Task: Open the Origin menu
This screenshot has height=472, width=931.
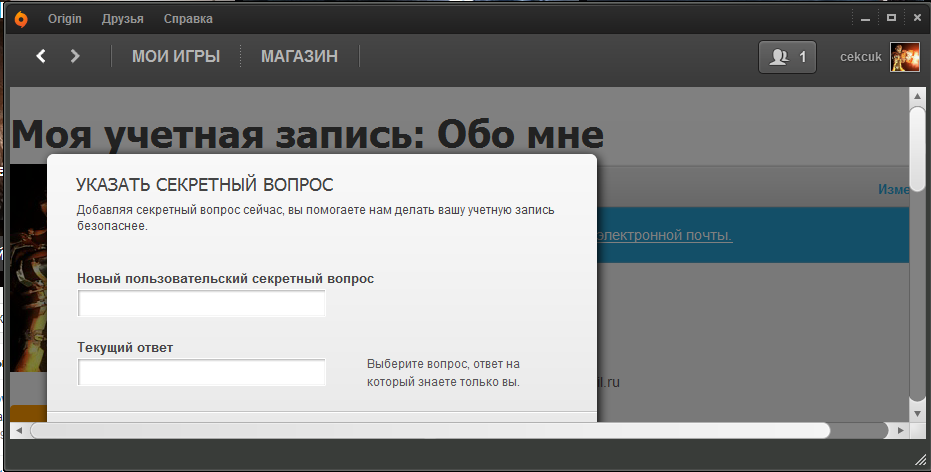Action: point(64,19)
